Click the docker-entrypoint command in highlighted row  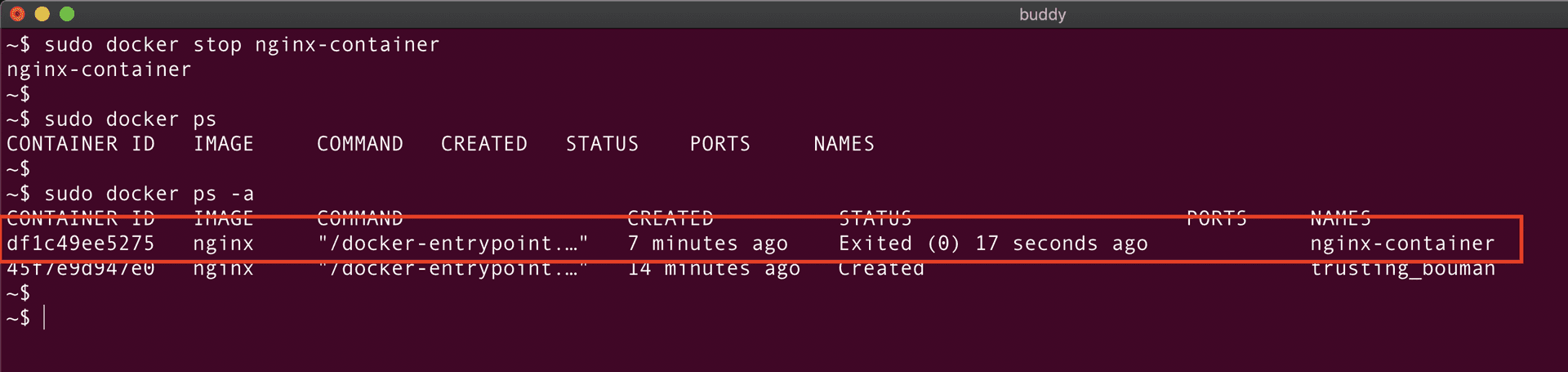coord(452,244)
